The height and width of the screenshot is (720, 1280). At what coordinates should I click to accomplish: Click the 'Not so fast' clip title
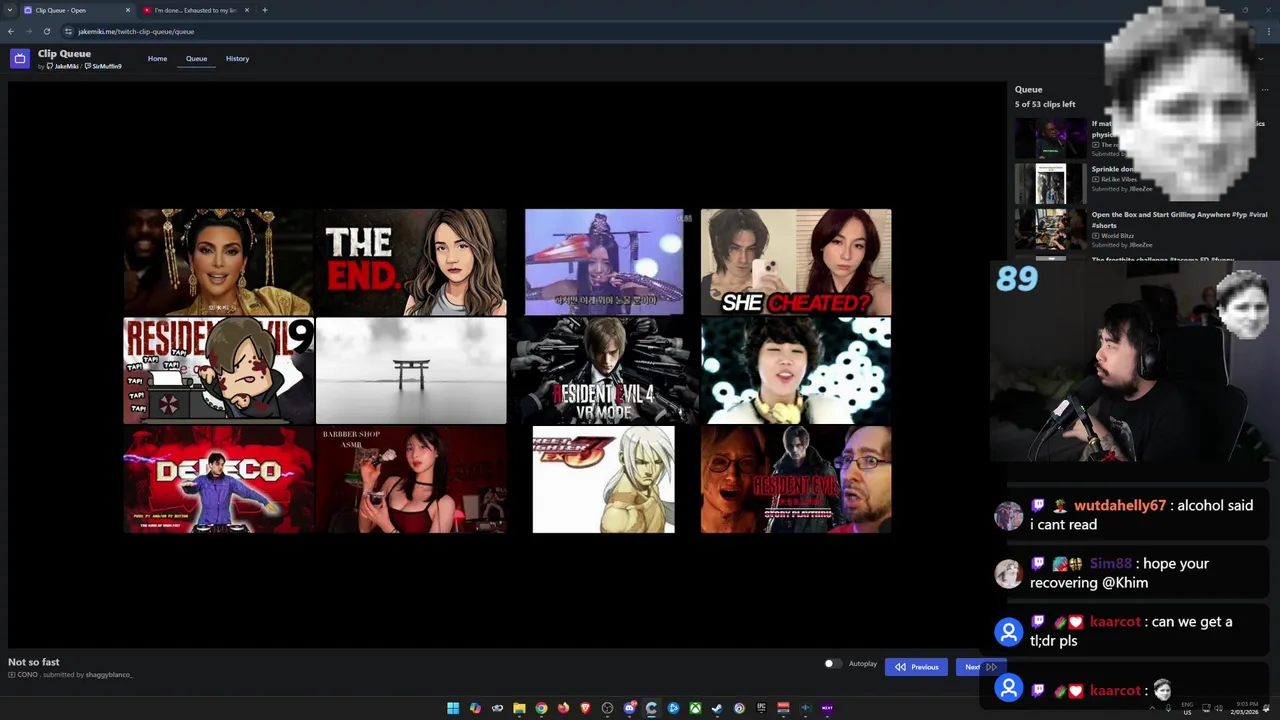pyautogui.click(x=34, y=662)
